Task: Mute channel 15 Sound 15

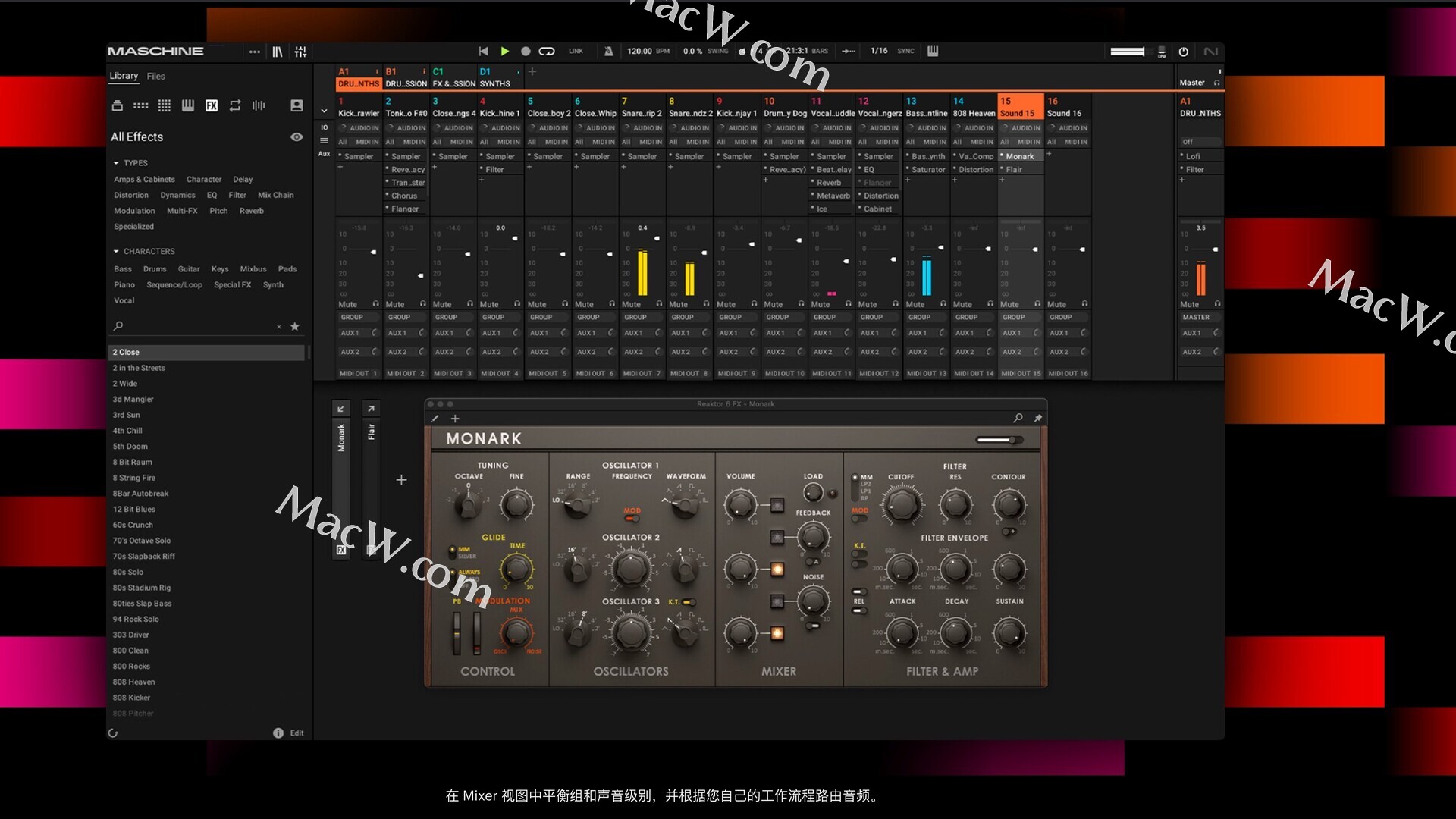Action: 1009,304
